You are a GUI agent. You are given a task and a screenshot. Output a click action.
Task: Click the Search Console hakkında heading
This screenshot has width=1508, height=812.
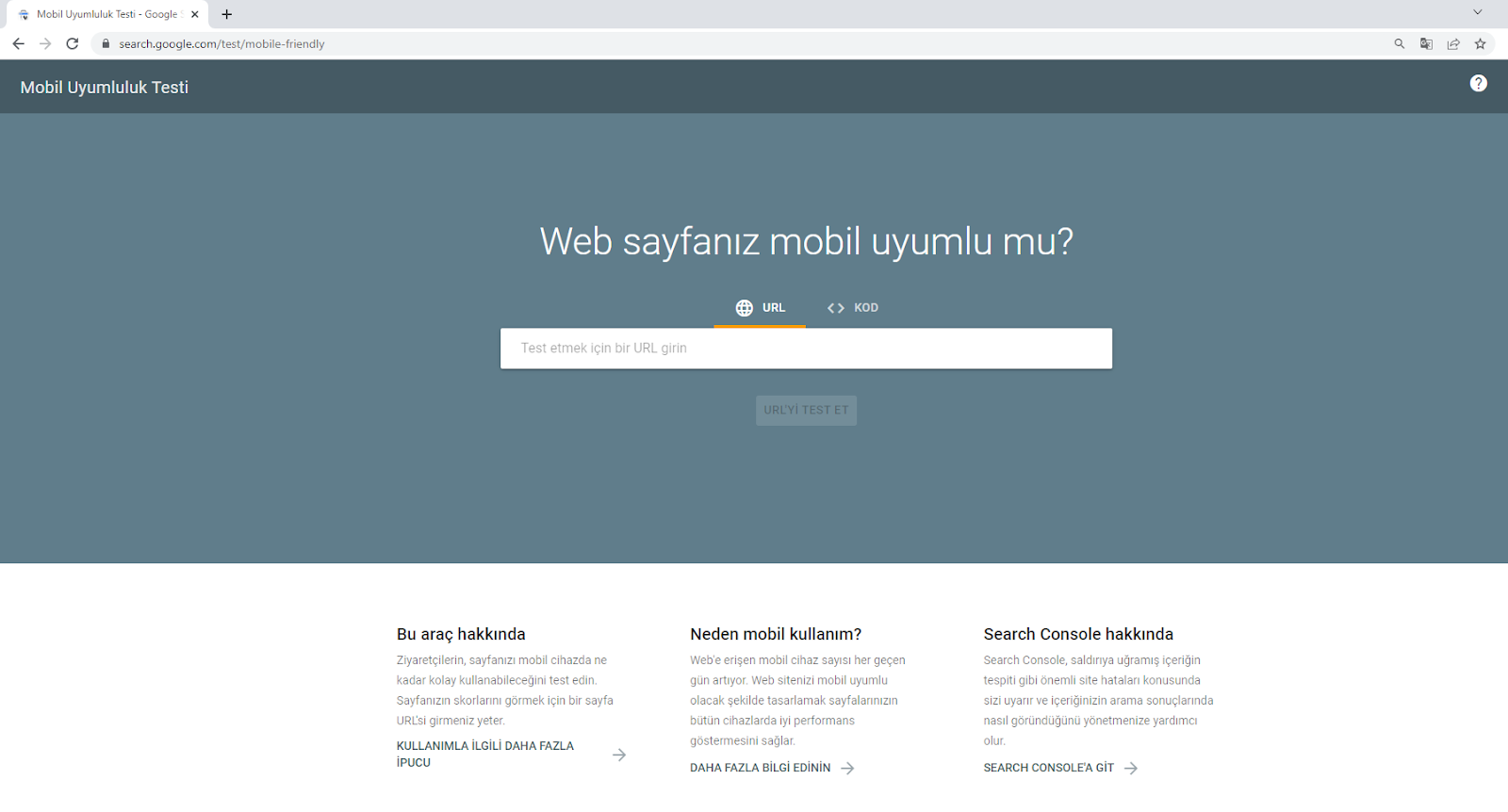(1078, 634)
